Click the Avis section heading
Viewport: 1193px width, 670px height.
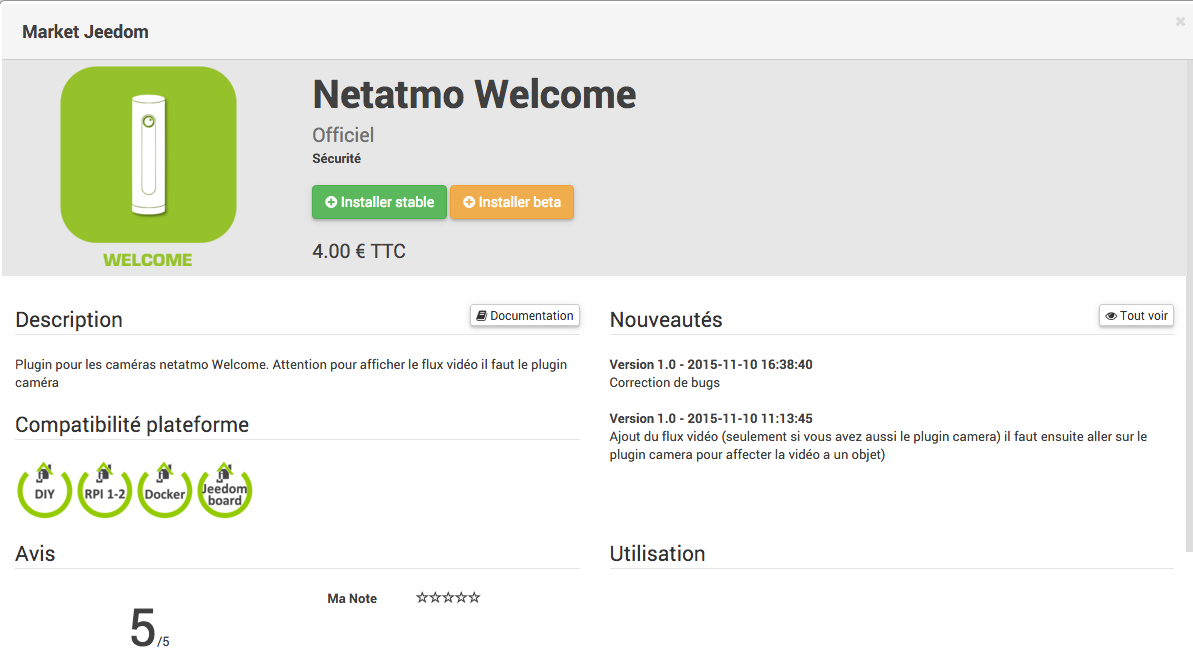[35, 554]
